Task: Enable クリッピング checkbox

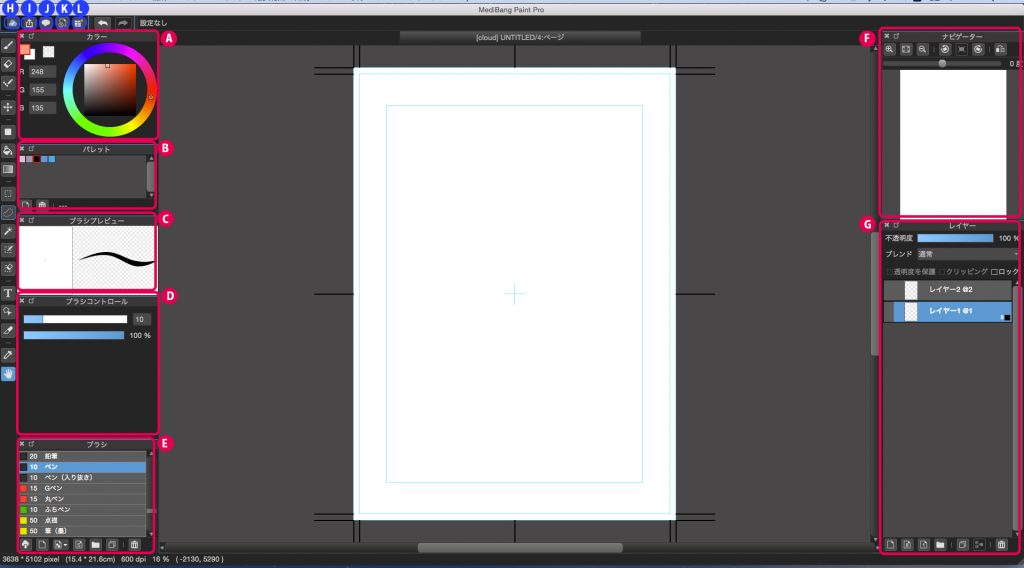Action: (x=942, y=272)
